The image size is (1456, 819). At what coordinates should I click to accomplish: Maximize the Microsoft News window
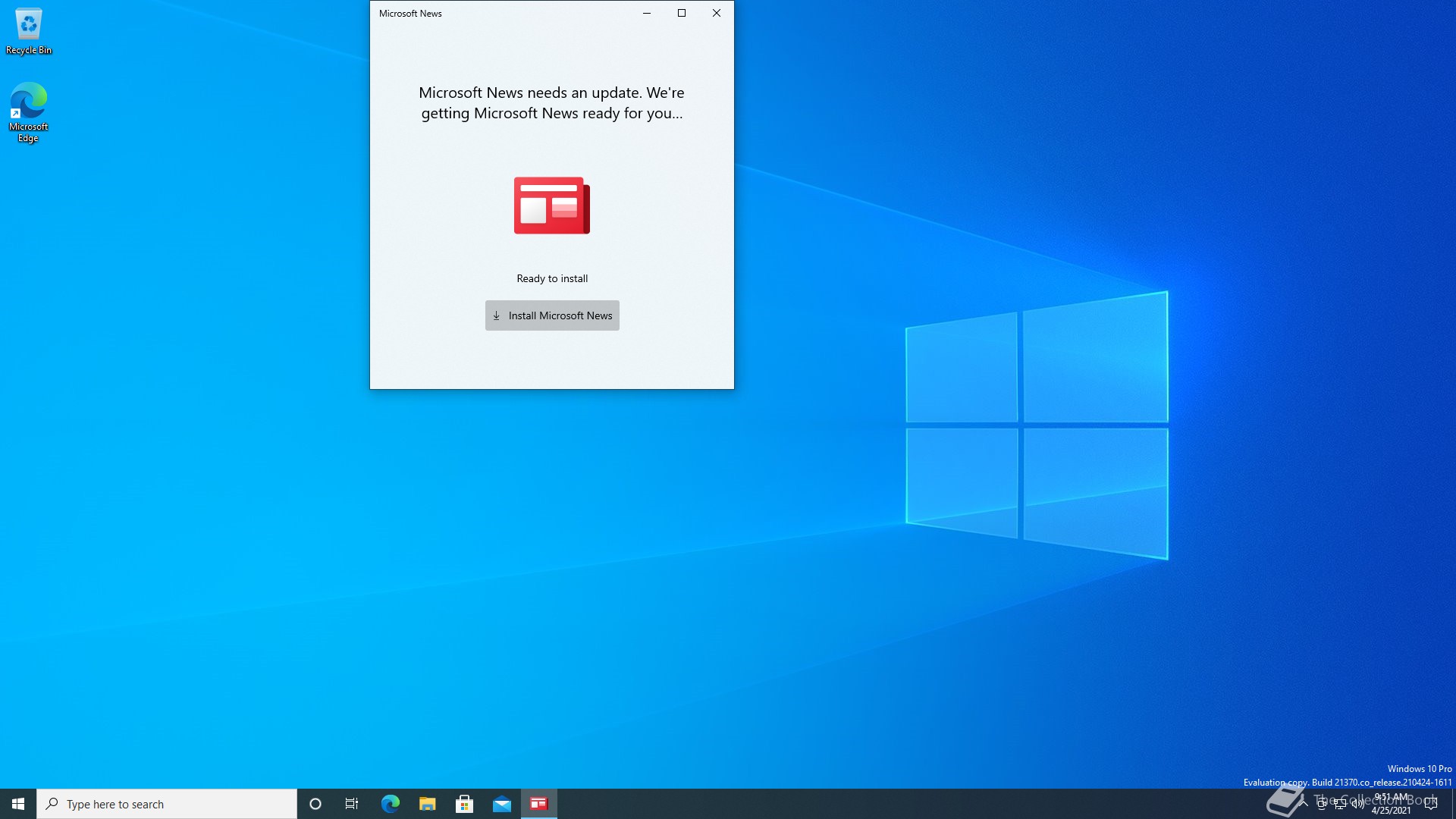(682, 13)
